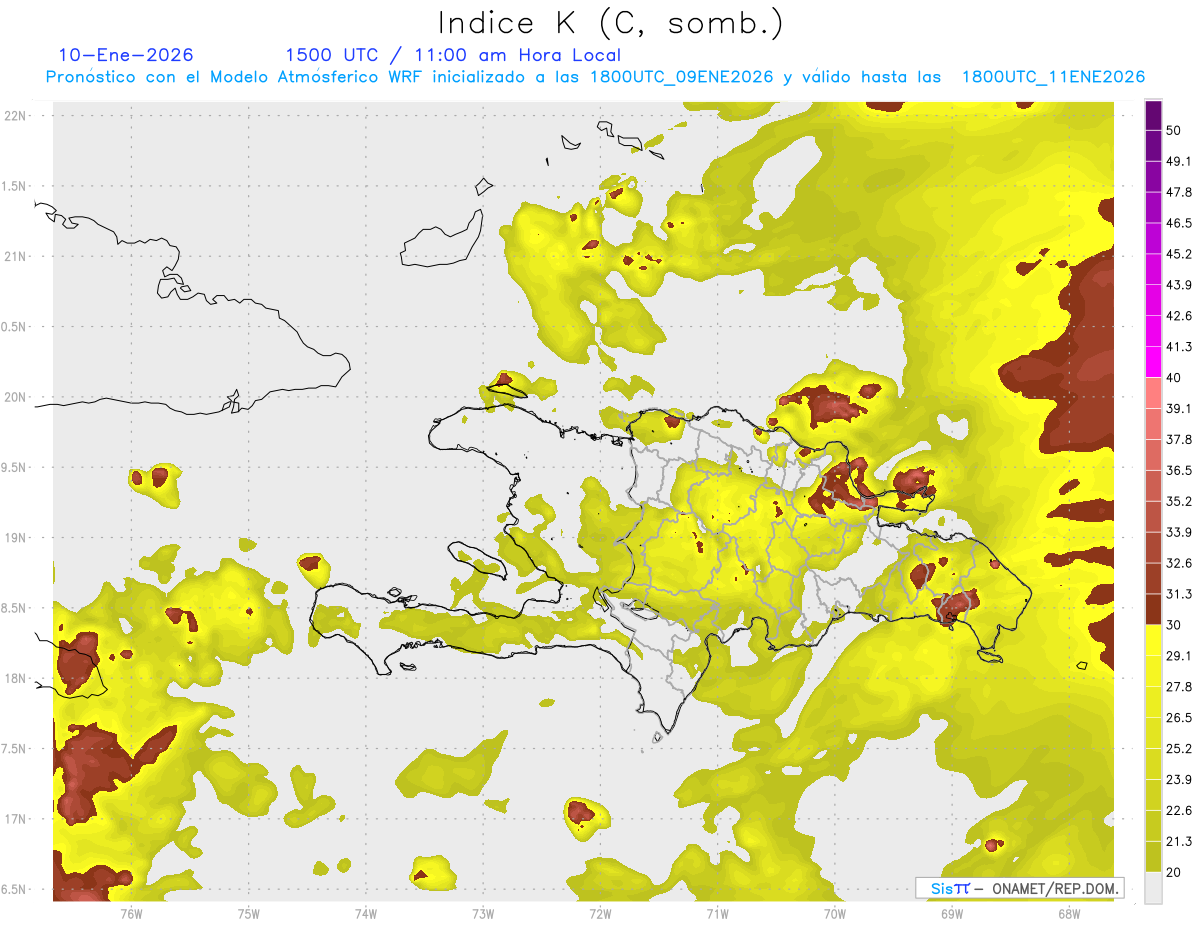The height and width of the screenshot is (927, 1200).
Task: Click the chart title "Indice K (C, somb.)"
Action: (x=610, y=23)
